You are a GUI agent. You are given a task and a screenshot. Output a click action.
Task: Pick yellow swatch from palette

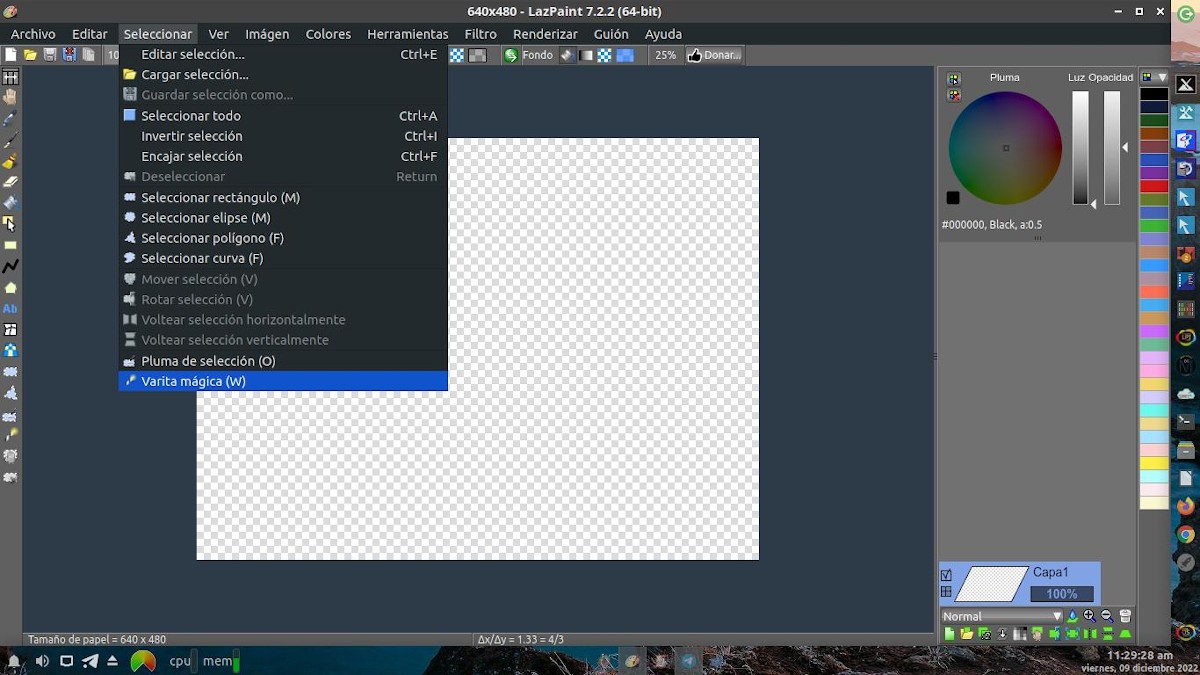[x=1154, y=463]
